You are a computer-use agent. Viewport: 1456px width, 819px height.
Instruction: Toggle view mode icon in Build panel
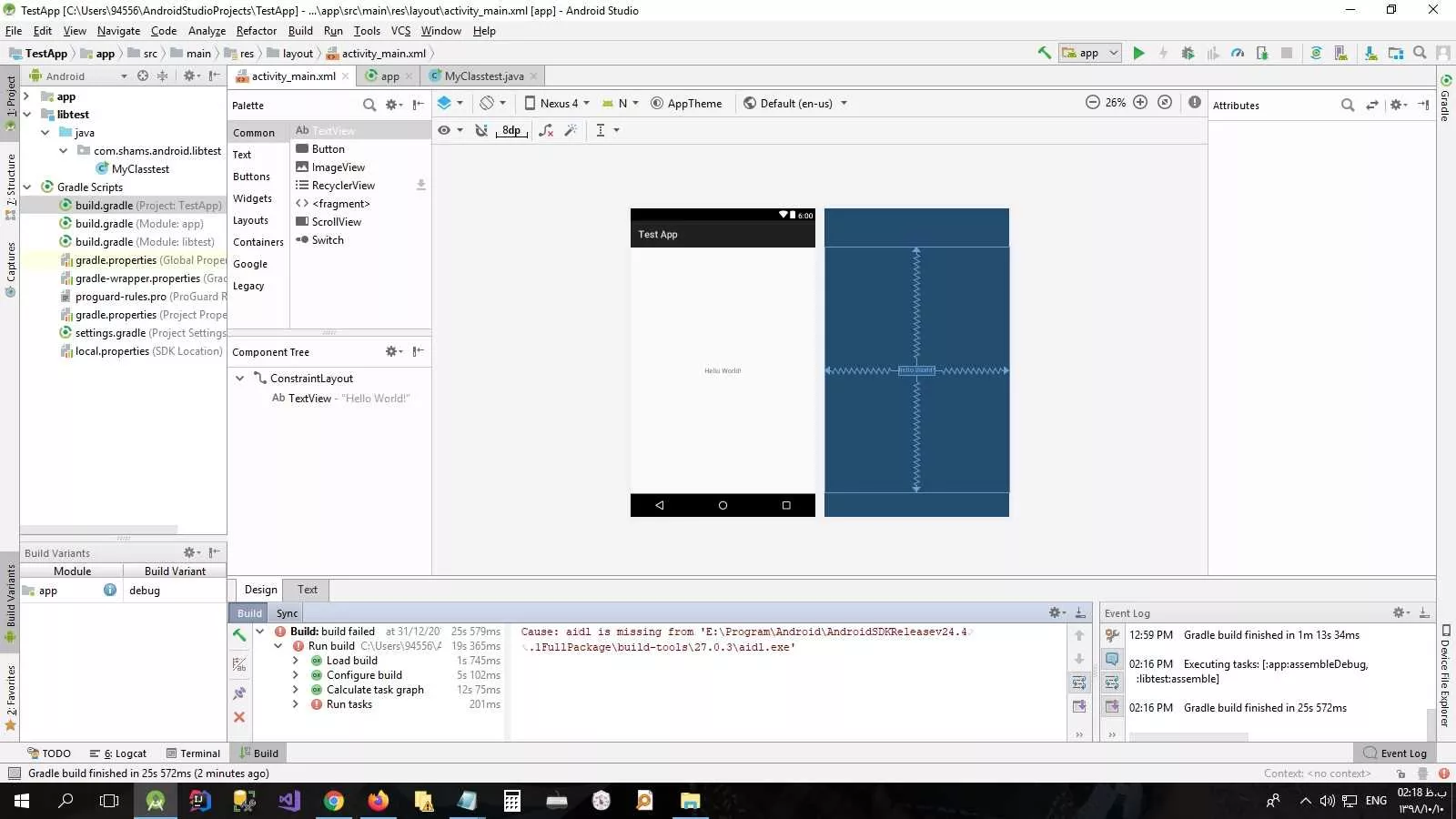pyautogui.click(x=239, y=664)
